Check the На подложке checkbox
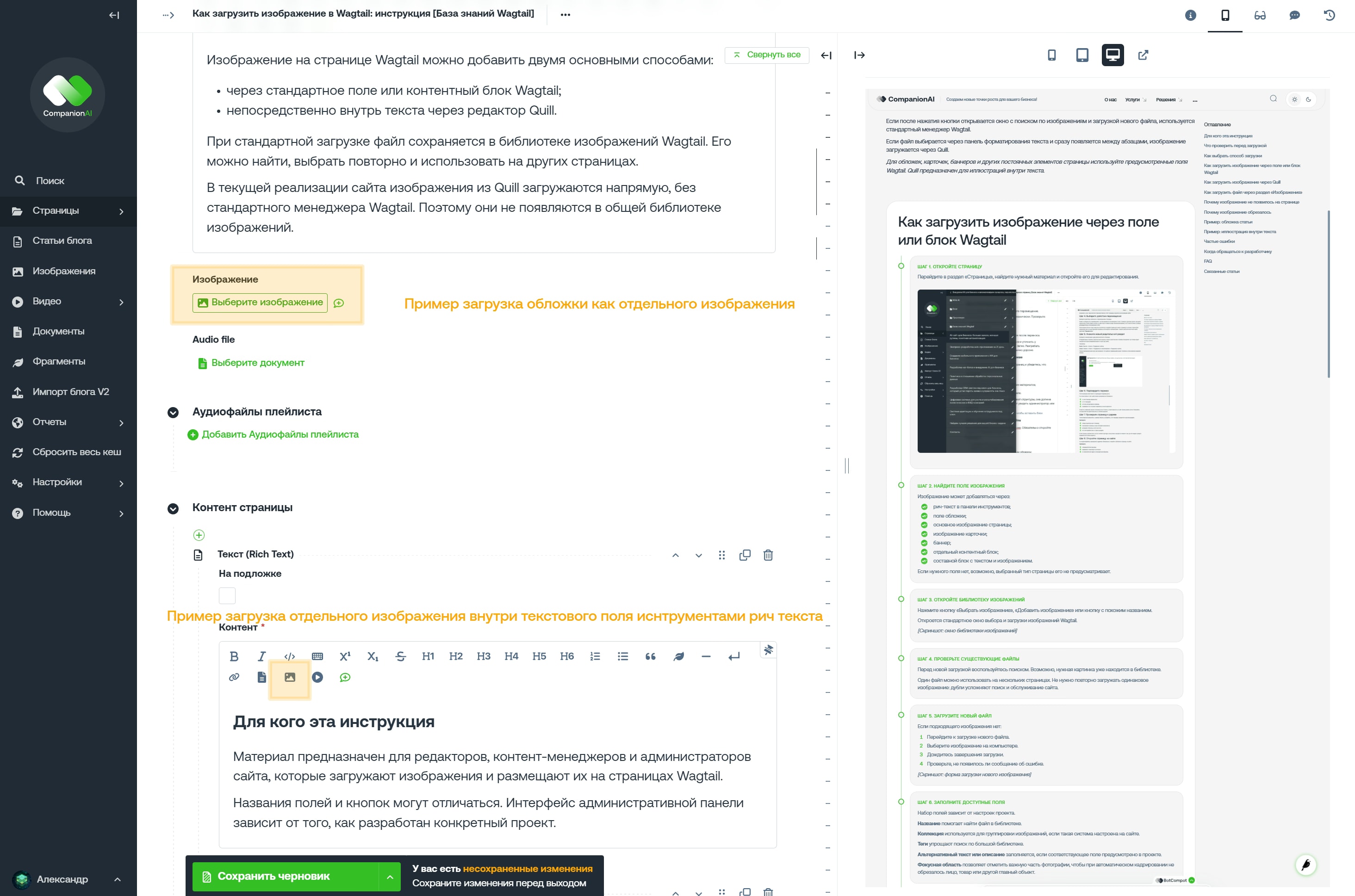The height and width of the screenshot is (896, 1355). [227, 596]
